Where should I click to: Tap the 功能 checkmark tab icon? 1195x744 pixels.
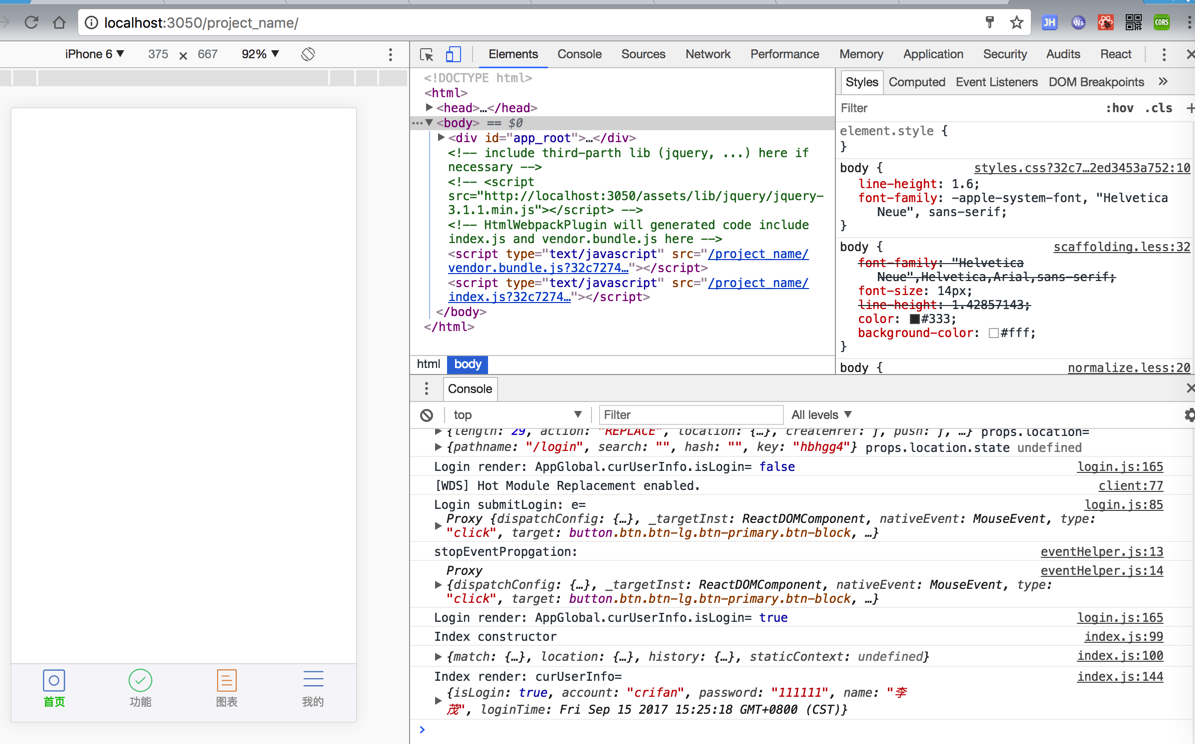140,681
